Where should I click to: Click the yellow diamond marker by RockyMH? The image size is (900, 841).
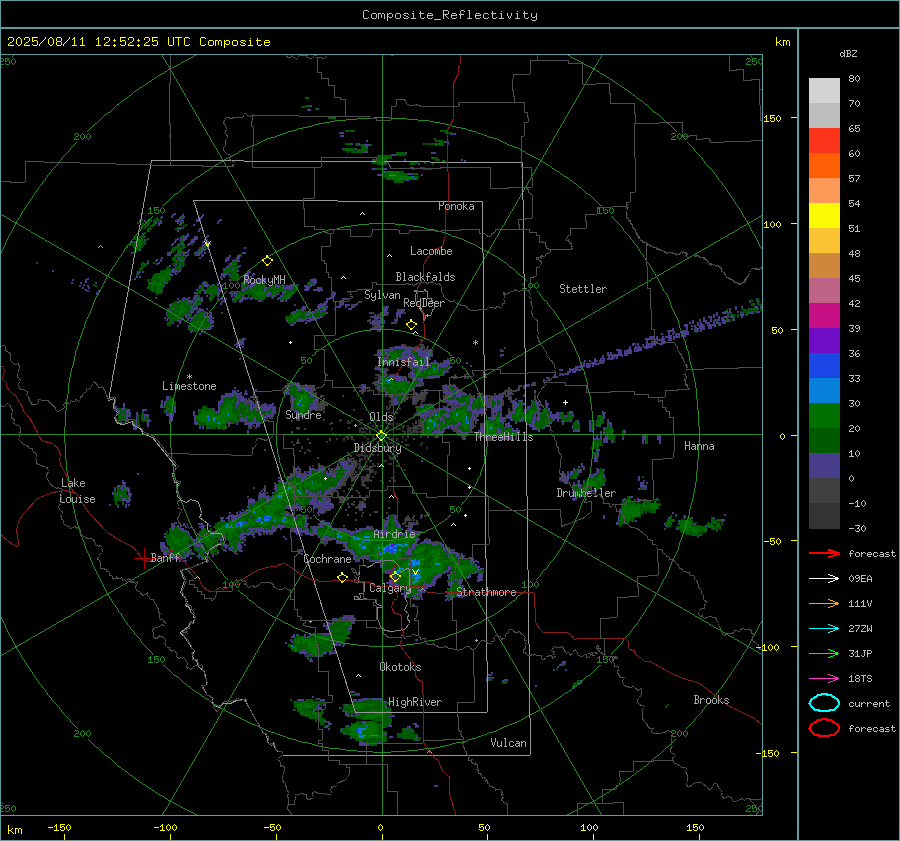[267, 261]
